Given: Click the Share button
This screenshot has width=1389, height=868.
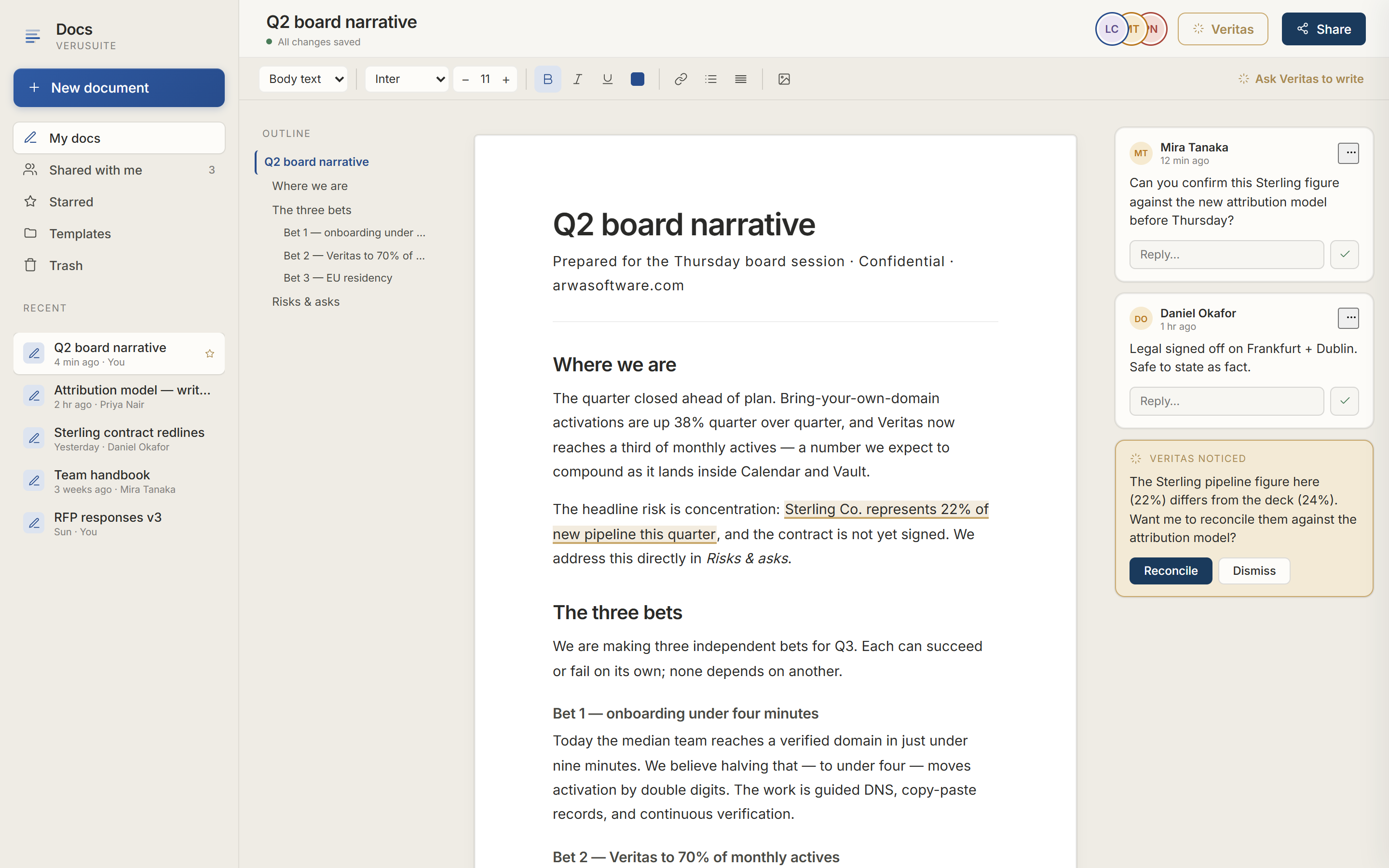Looking at the screenshot, I should (1323, 29).
